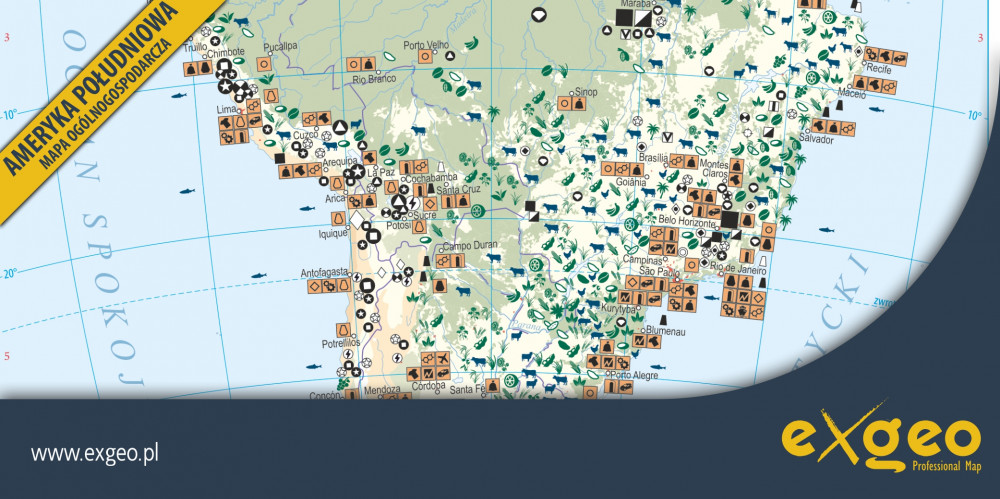Click the Potrerillos city label

coord(341,343)
